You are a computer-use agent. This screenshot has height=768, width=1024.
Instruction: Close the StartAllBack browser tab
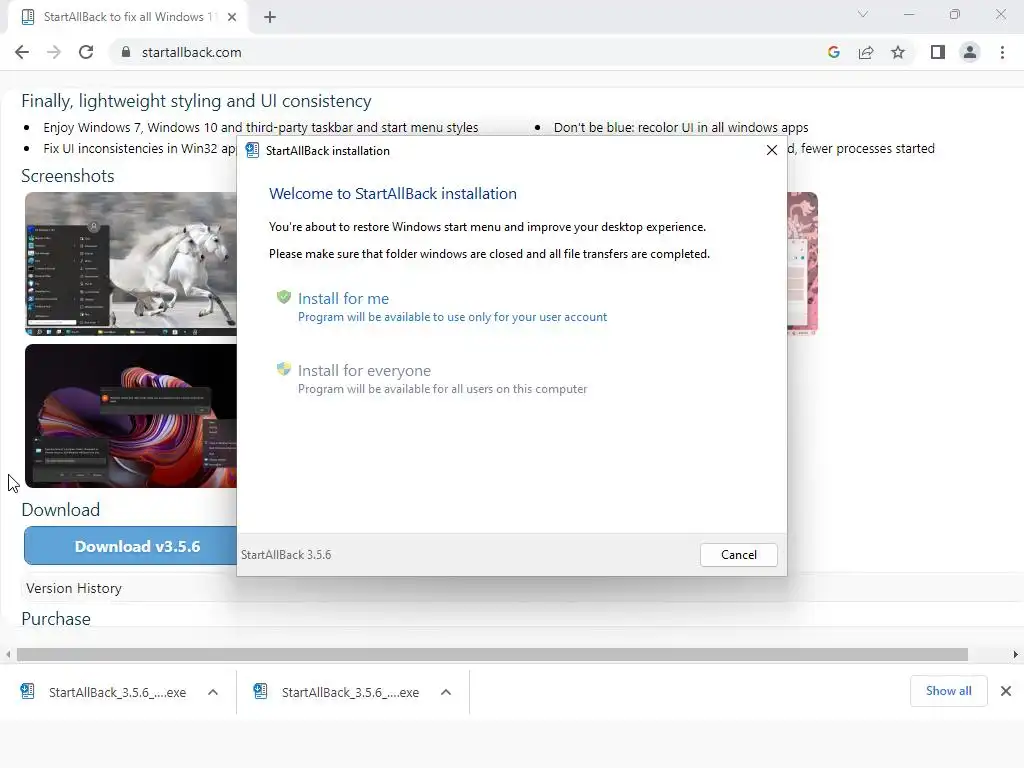(x=232, y=17)
